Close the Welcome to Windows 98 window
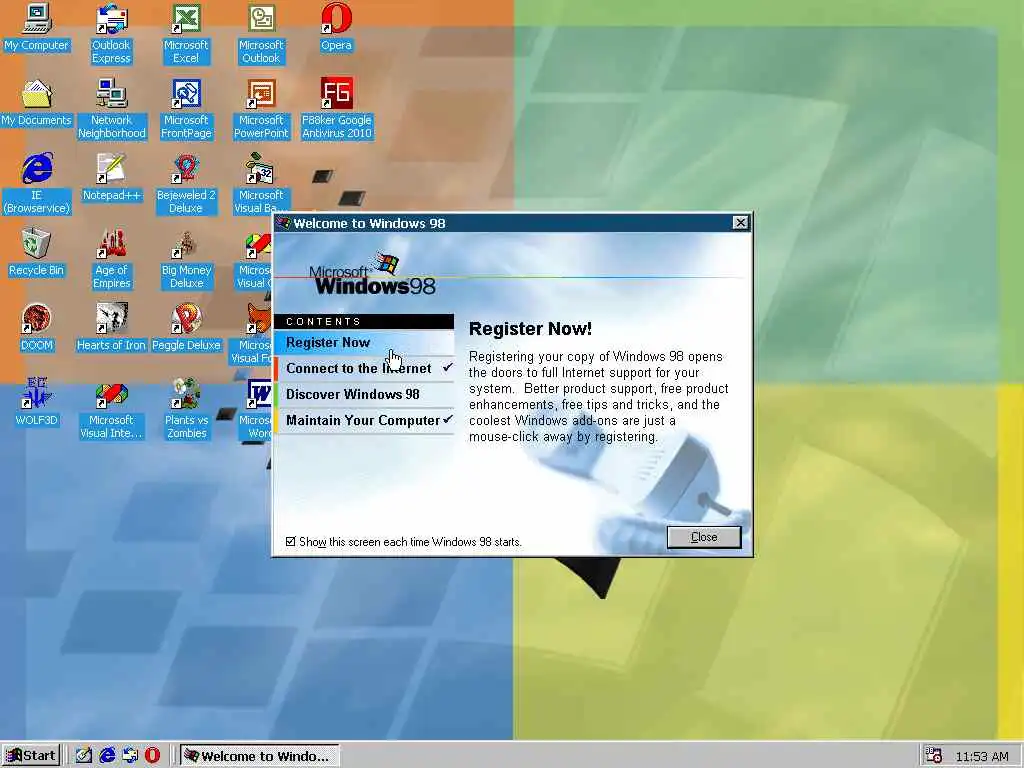The height and width of the screenshot is (768, 1024). pyautogui.click(x=741, y=223)
